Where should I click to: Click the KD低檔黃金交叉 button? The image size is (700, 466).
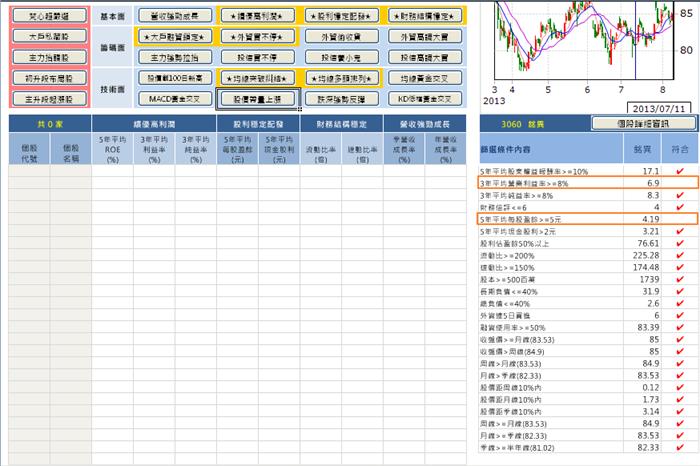tap(426, 98)
